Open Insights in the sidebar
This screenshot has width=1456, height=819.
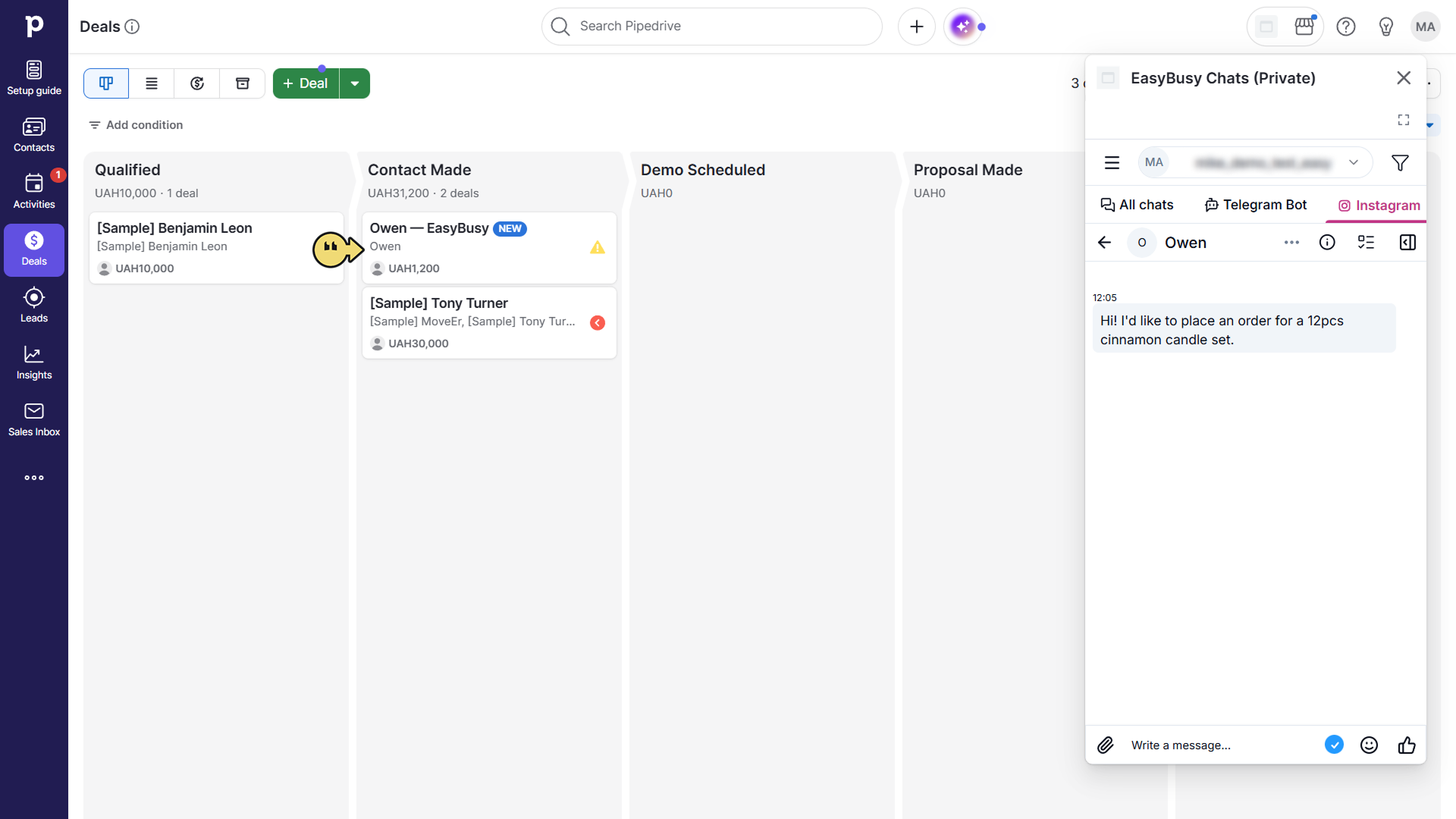(x=34, y=362)
